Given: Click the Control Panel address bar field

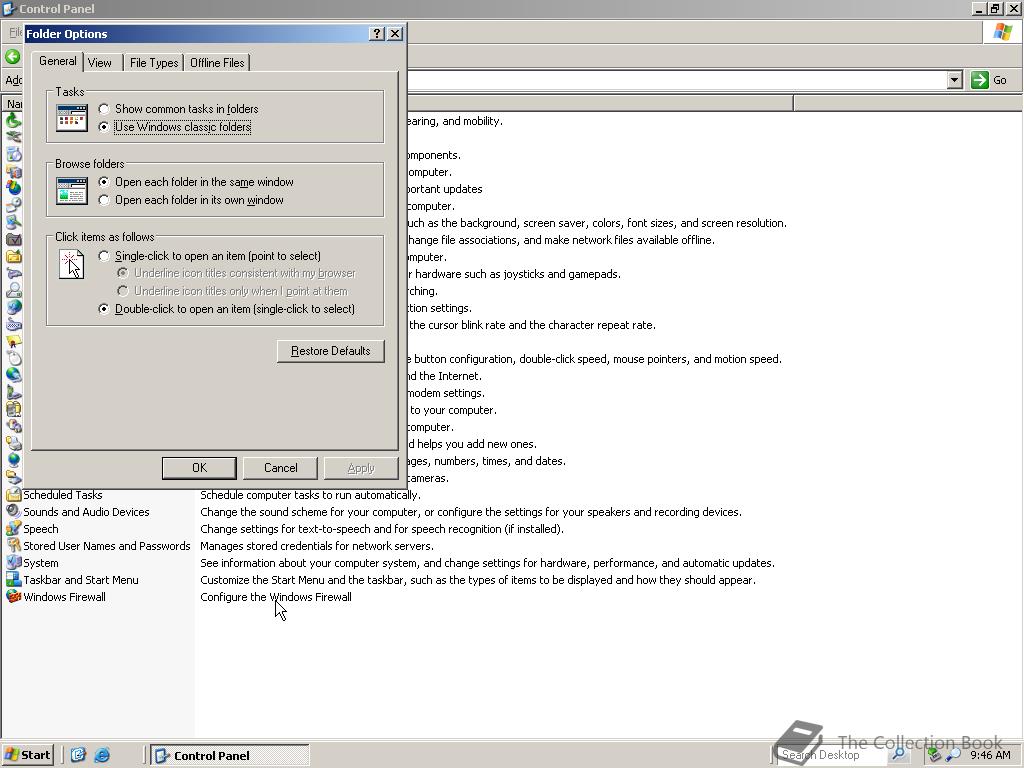Looking at the screenshot, I should point(677,80).
